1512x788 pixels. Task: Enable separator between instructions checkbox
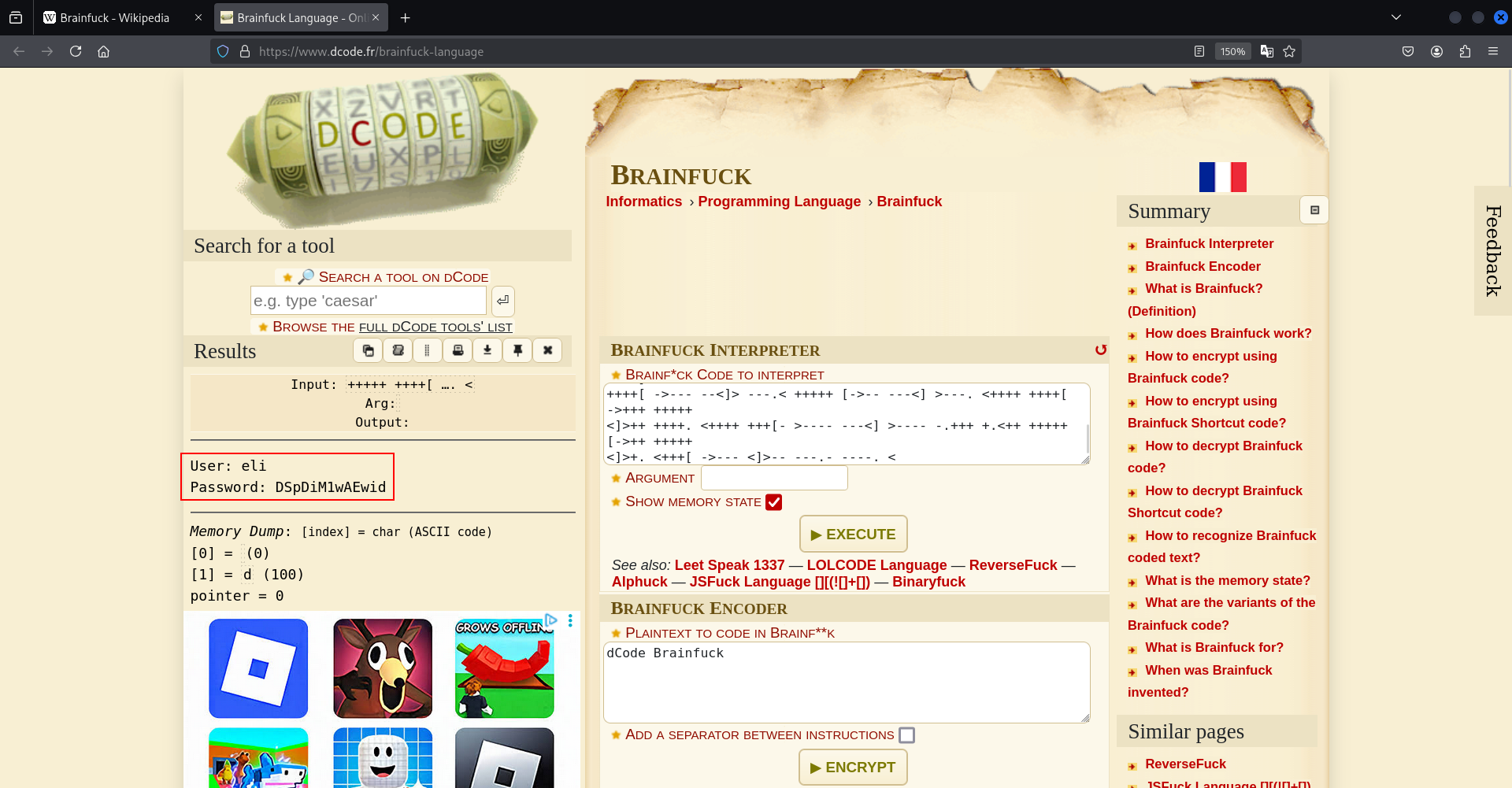(x=906, y=735)
